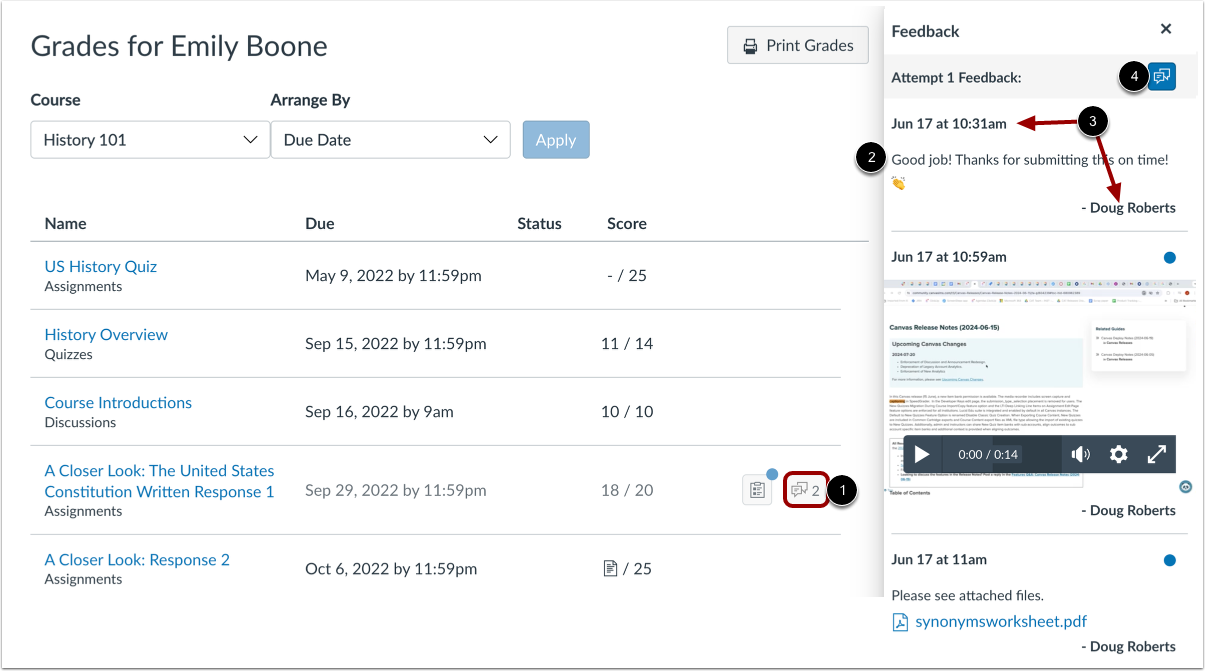Open the Course selection dropdown
Image resolution: width=1205 pixels, height=671 pixels.
coord(149,140)
